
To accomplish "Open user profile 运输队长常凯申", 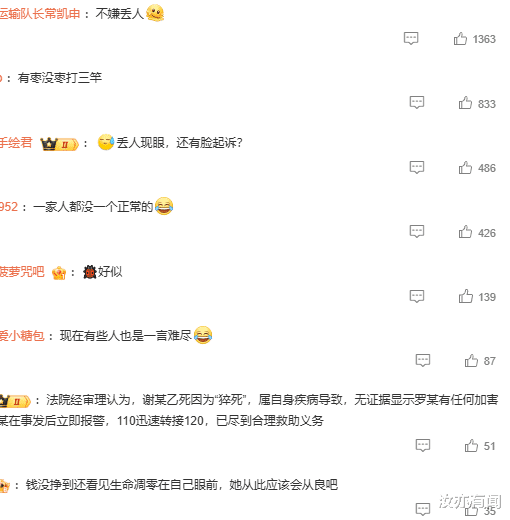I will tap(40, 14).
